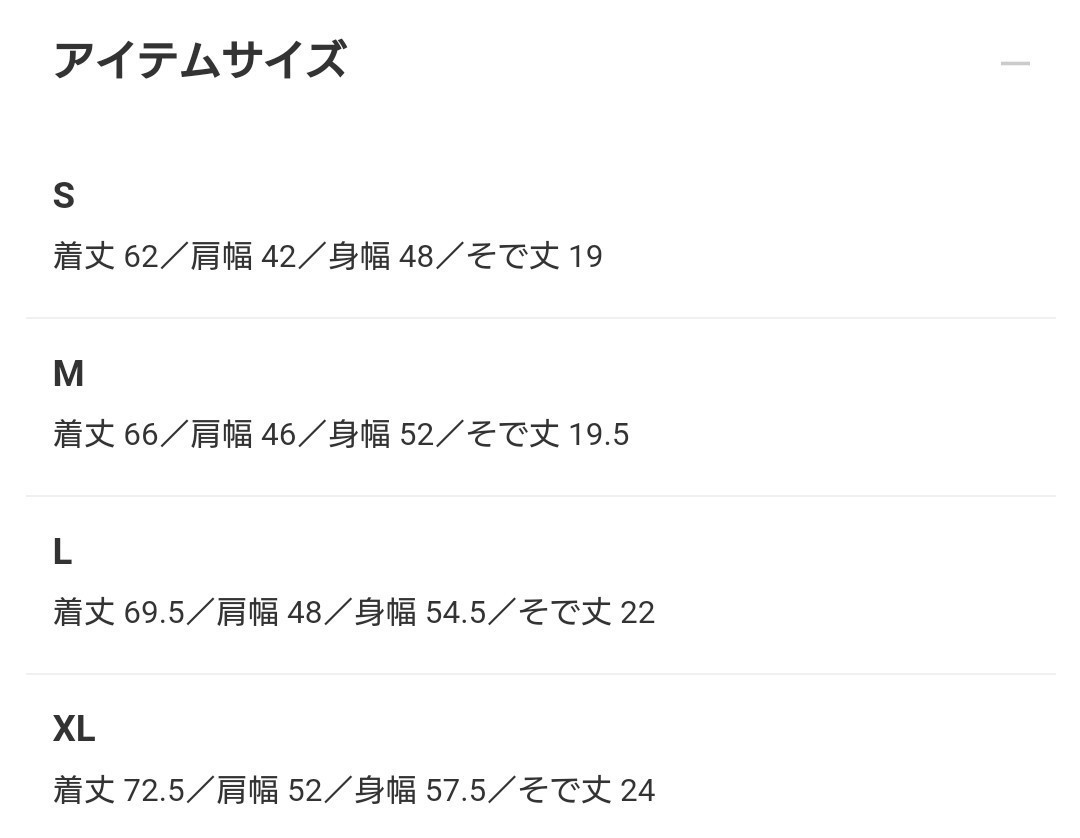
Task: Click 着丈 69.5 in the L row
Action: tap(119, 613)
